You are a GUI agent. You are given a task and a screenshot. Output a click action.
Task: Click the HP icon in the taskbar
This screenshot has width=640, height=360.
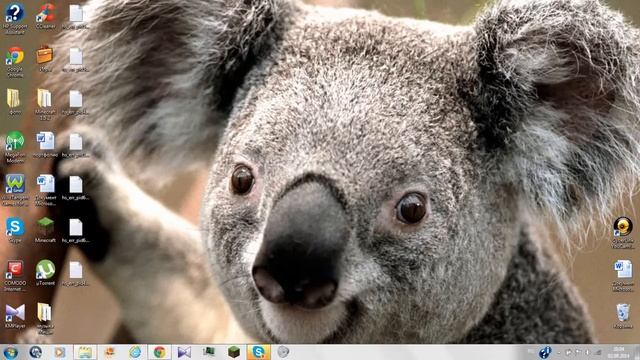[36, 352]
